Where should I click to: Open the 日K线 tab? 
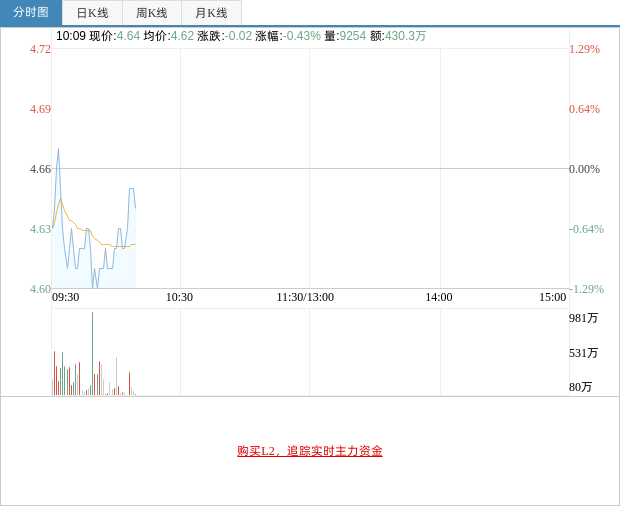(x=92, y=13)
